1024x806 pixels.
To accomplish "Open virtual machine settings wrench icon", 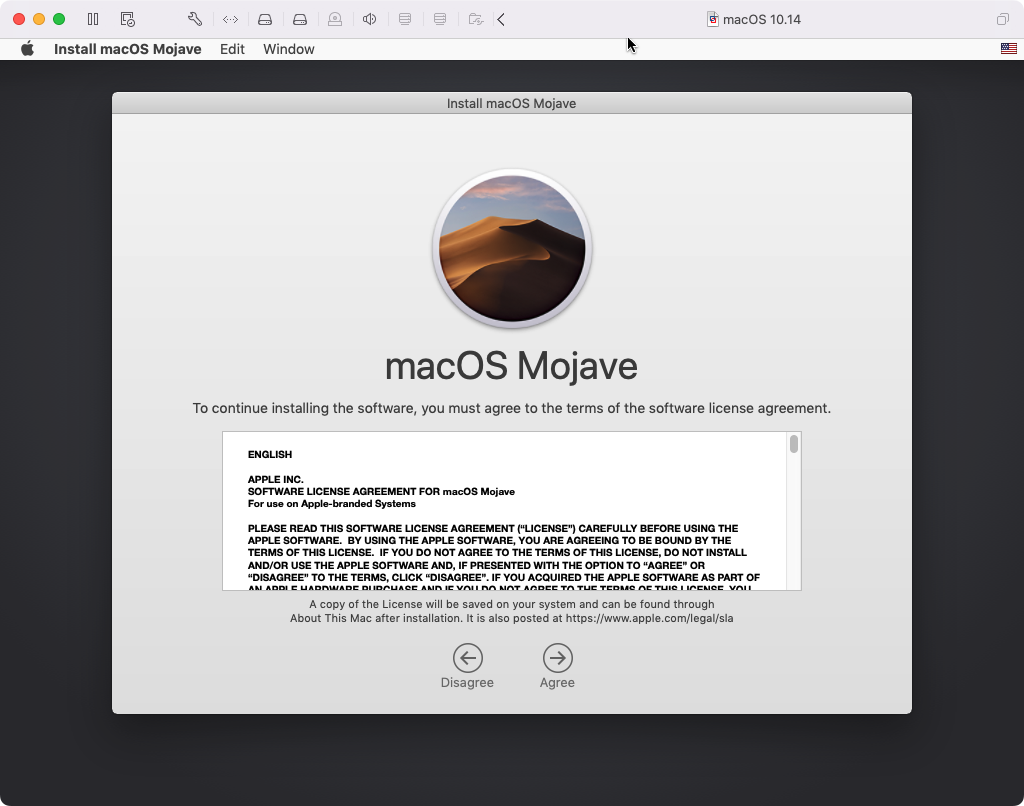I will (195, 19).
